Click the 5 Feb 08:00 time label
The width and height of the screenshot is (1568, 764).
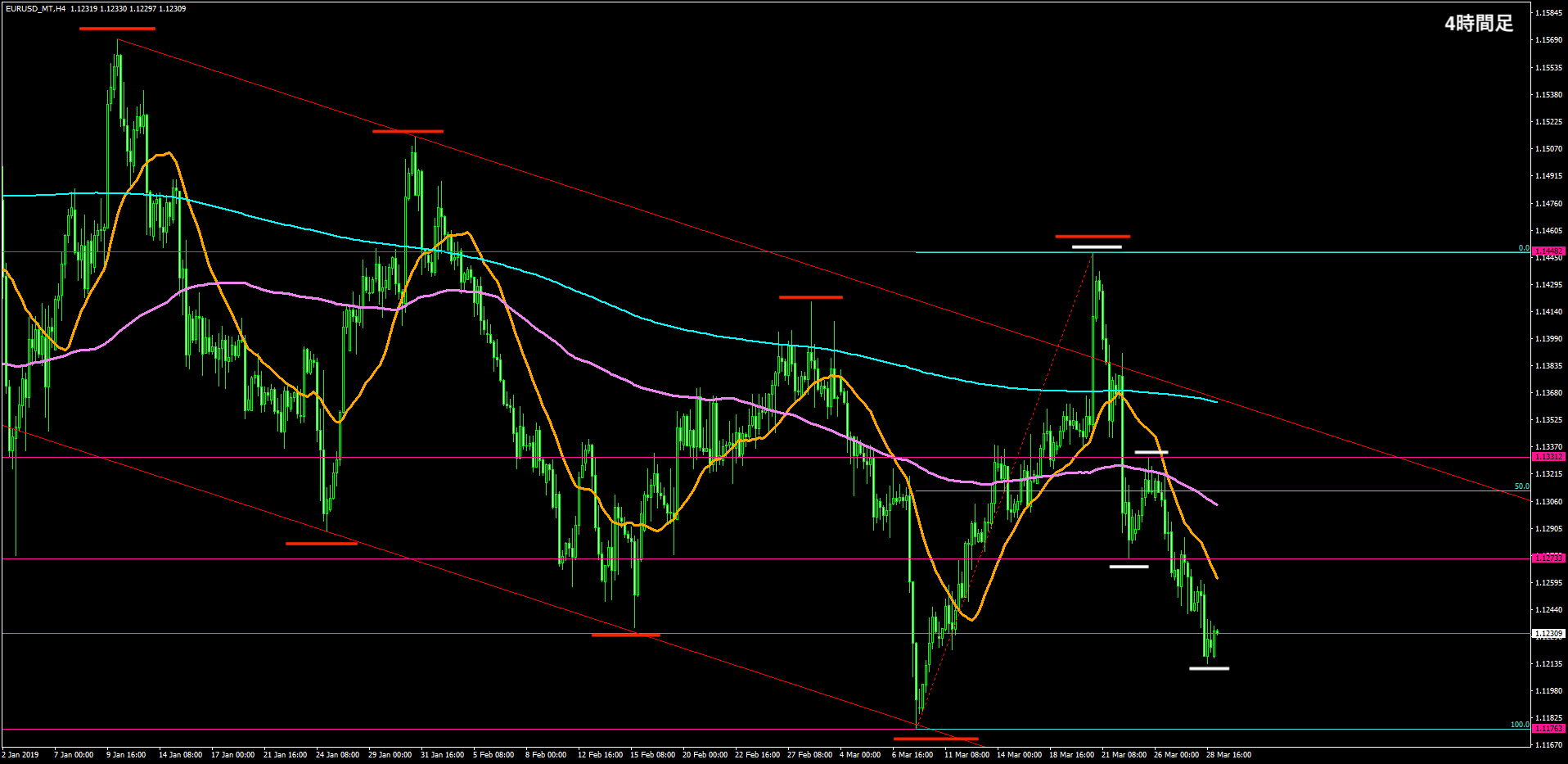coord(493,755)
